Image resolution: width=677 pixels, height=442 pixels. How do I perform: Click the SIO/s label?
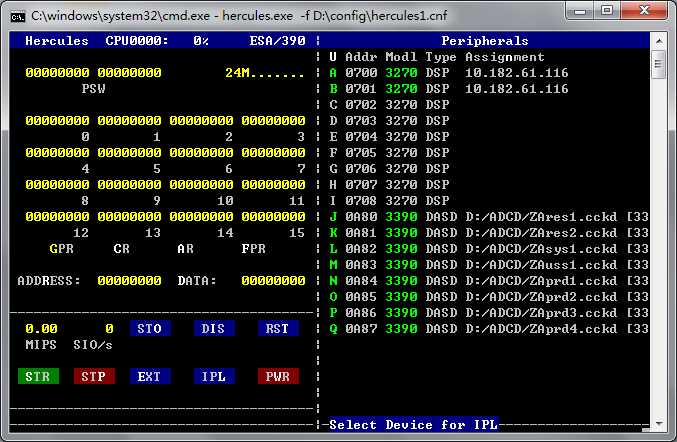pyautogui.click(x=93, y=344)
